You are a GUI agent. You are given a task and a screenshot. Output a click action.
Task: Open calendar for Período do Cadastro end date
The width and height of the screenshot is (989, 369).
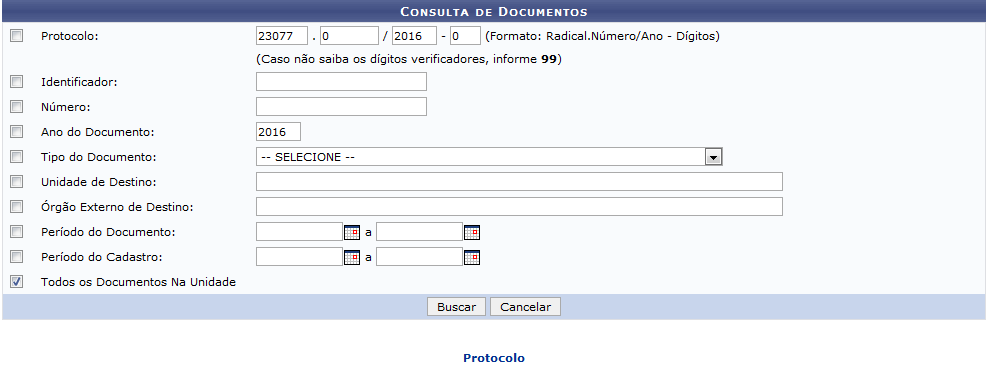(472, 257)
